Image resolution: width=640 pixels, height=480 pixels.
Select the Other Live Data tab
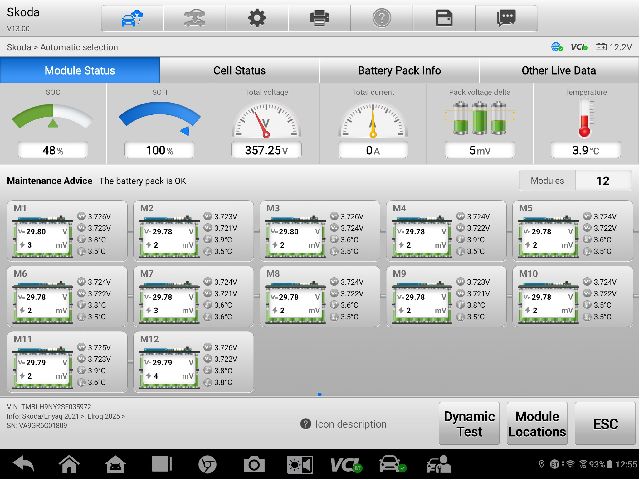click(x=558, y=71)
